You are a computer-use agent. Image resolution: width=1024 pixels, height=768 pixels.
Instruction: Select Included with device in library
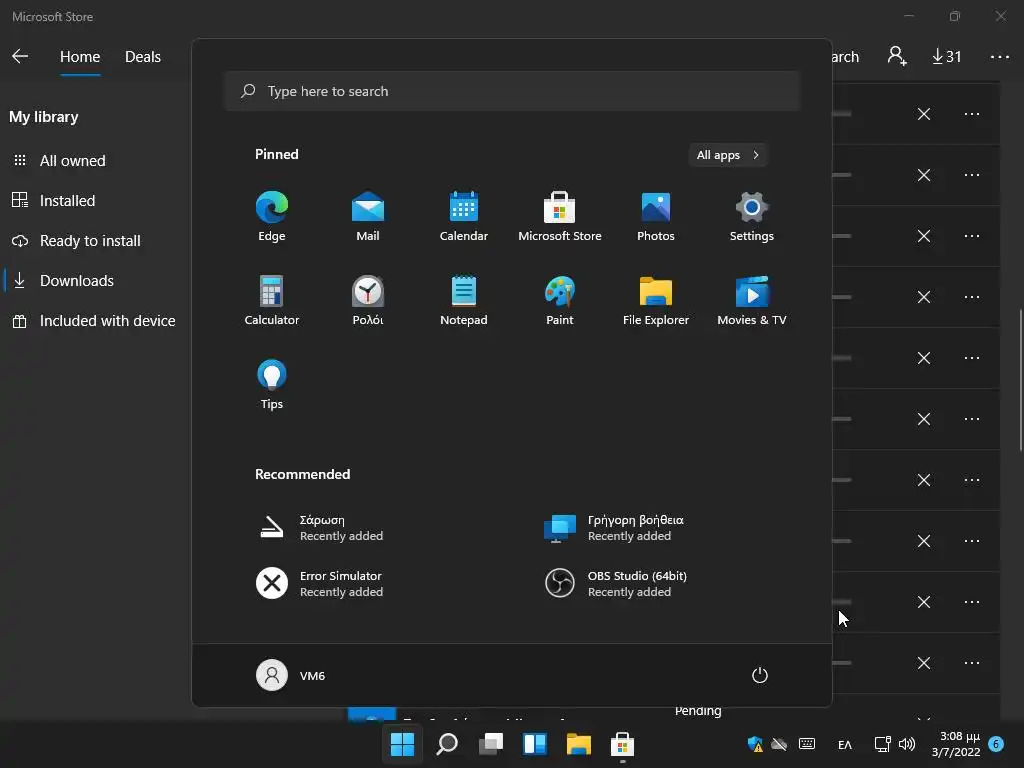pyautogui.click(x=94, y=321)
